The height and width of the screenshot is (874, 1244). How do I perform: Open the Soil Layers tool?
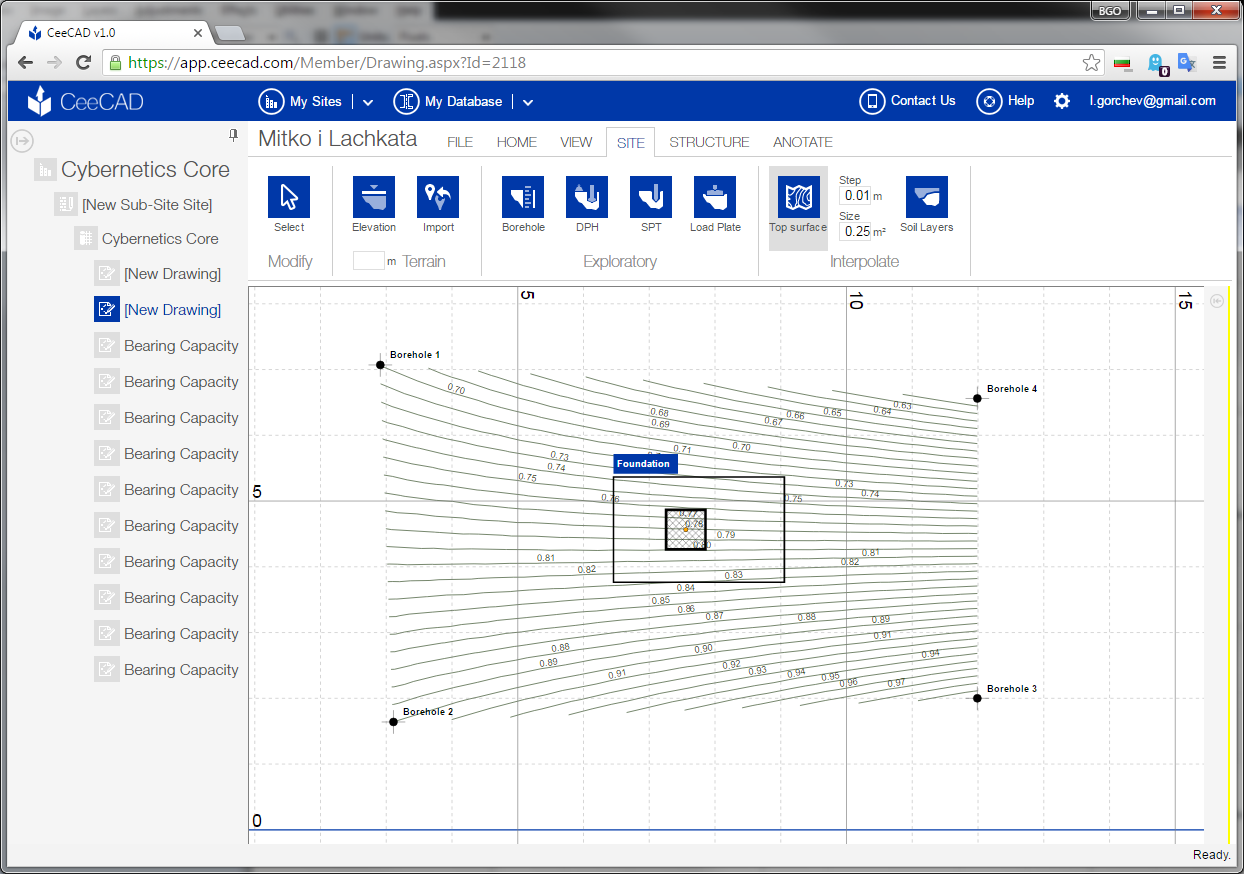pyautogui.click(x=926, y=197)
